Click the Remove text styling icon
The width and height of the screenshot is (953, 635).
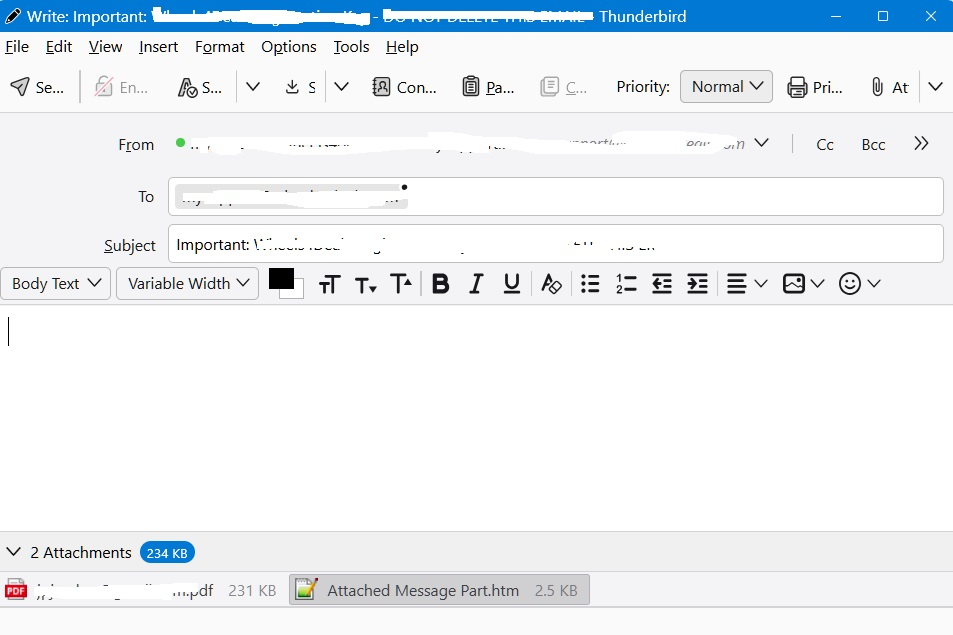551,284
